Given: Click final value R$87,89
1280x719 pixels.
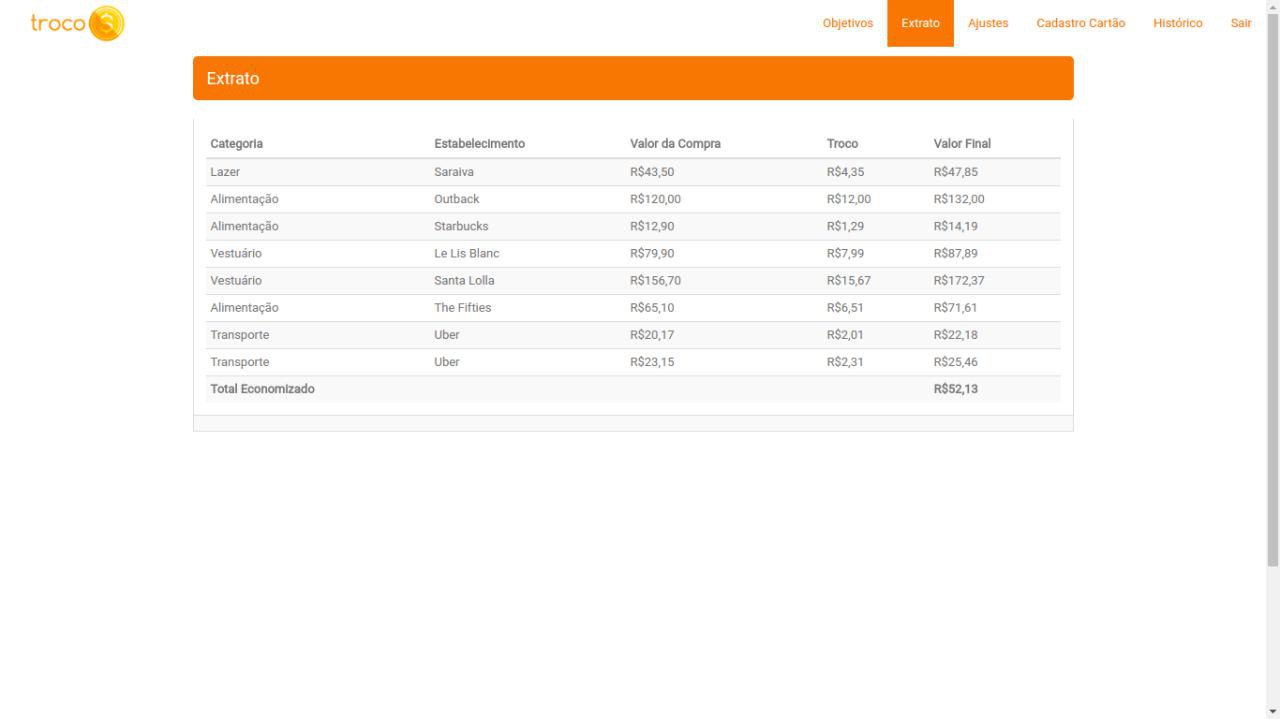Looking at the screenshot, I should [956, 253].
